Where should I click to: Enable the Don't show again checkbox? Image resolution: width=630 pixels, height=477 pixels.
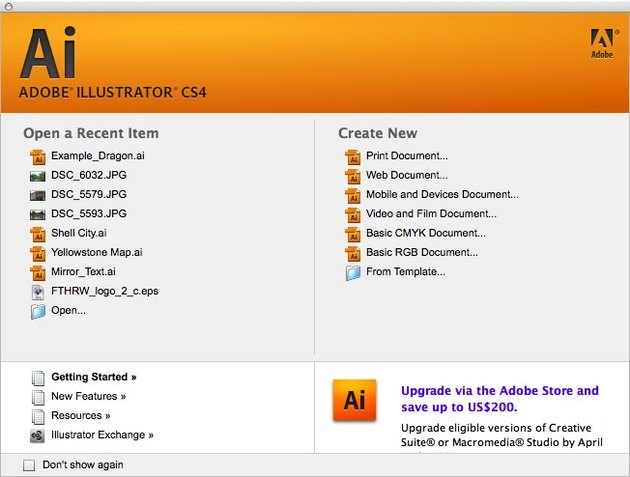click(x=29, y=465)
